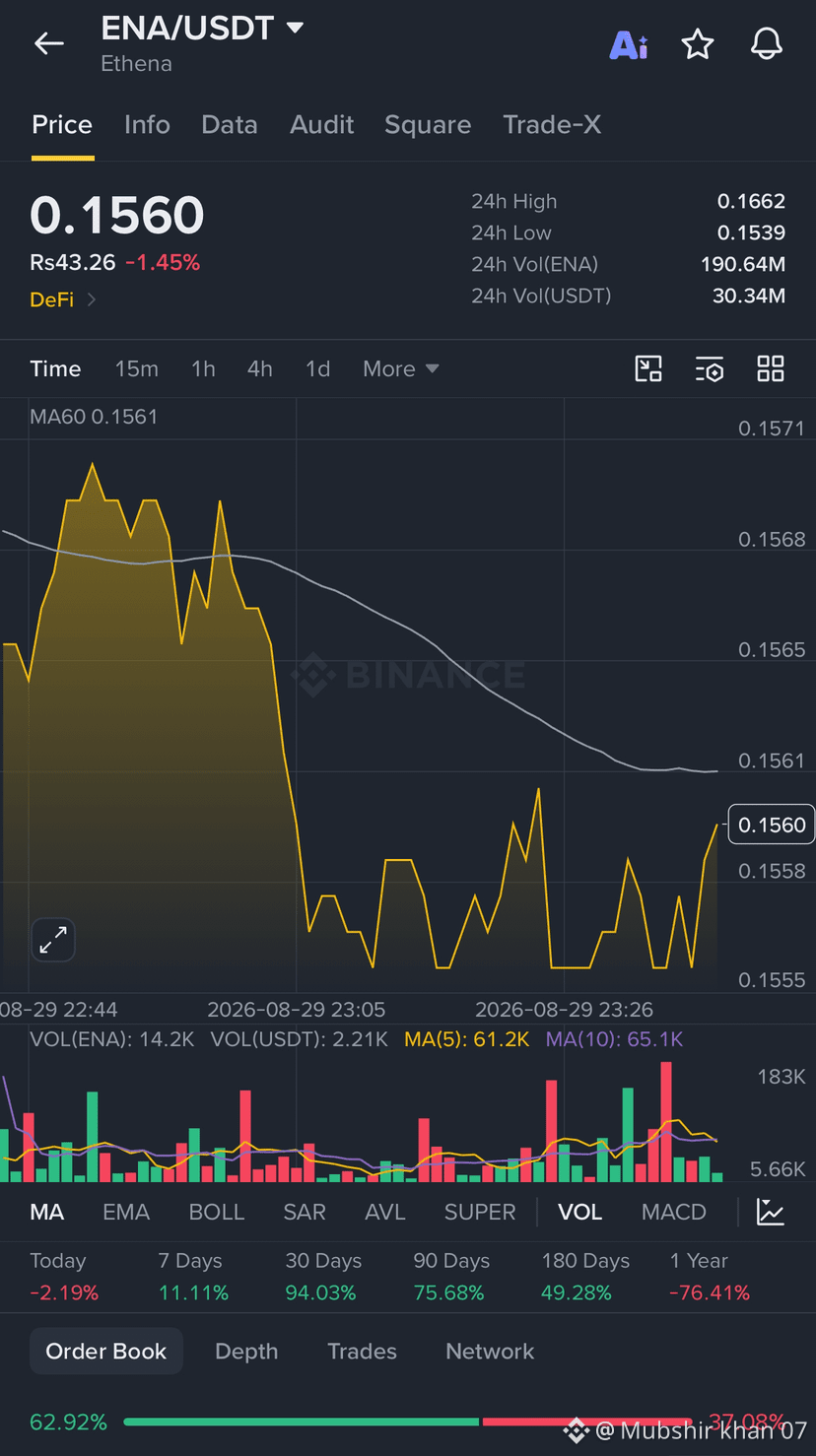Set a price alert bell
Viewport: 816px width, 1456px height.
[767, 43]
